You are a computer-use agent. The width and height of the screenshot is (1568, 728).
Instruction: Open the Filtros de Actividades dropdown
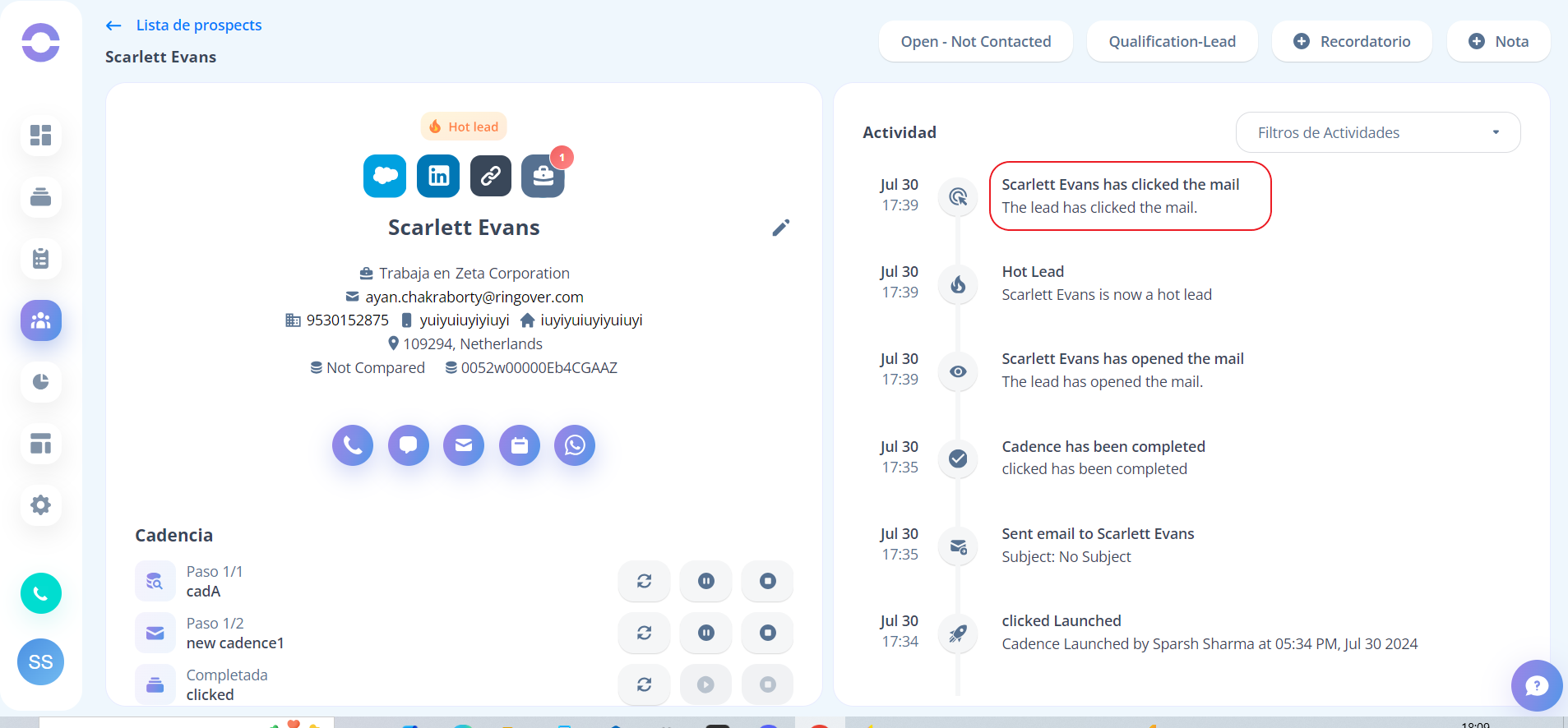point(1378,132)
